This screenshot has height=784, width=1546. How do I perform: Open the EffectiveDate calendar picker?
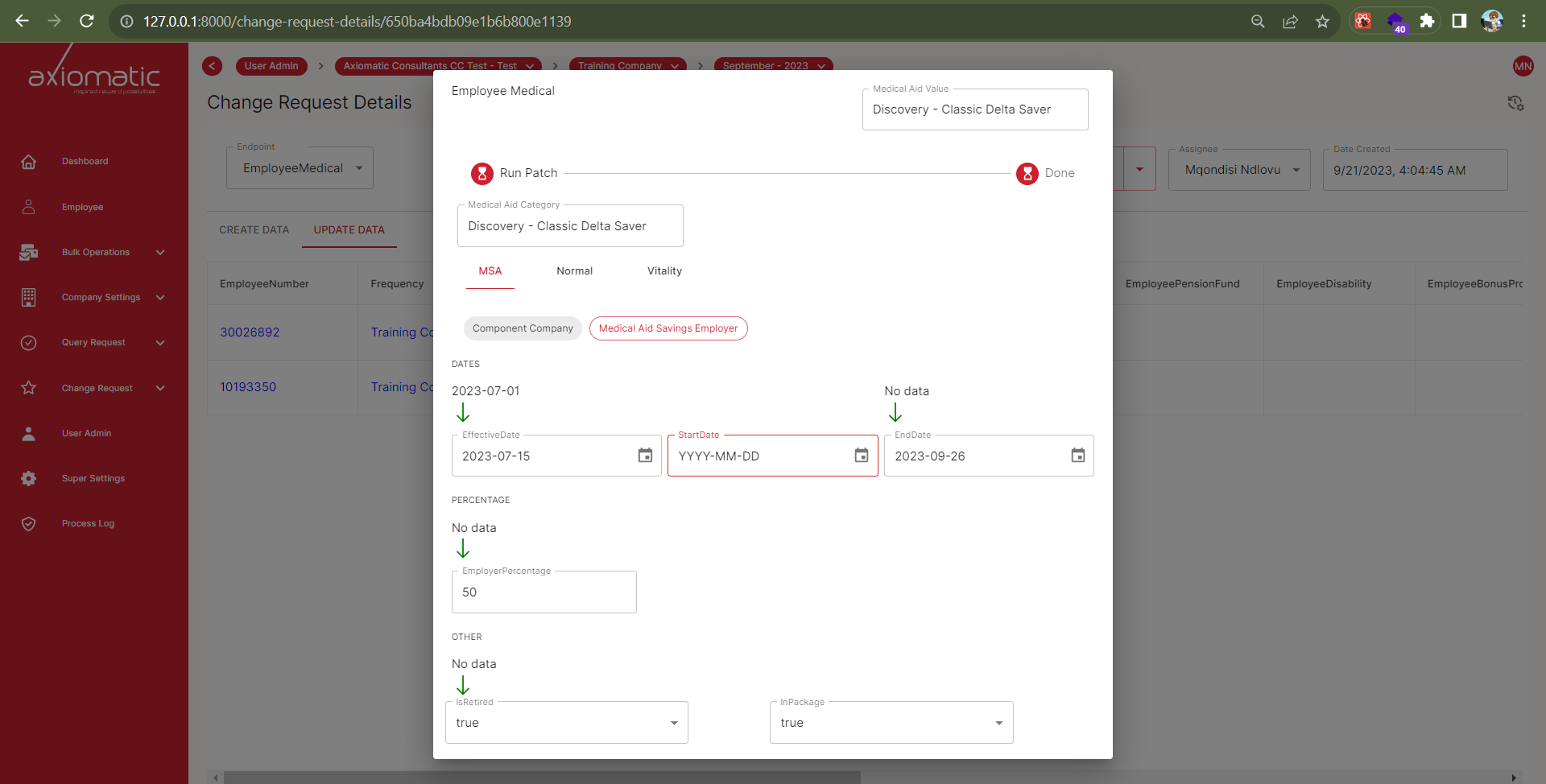645,455
